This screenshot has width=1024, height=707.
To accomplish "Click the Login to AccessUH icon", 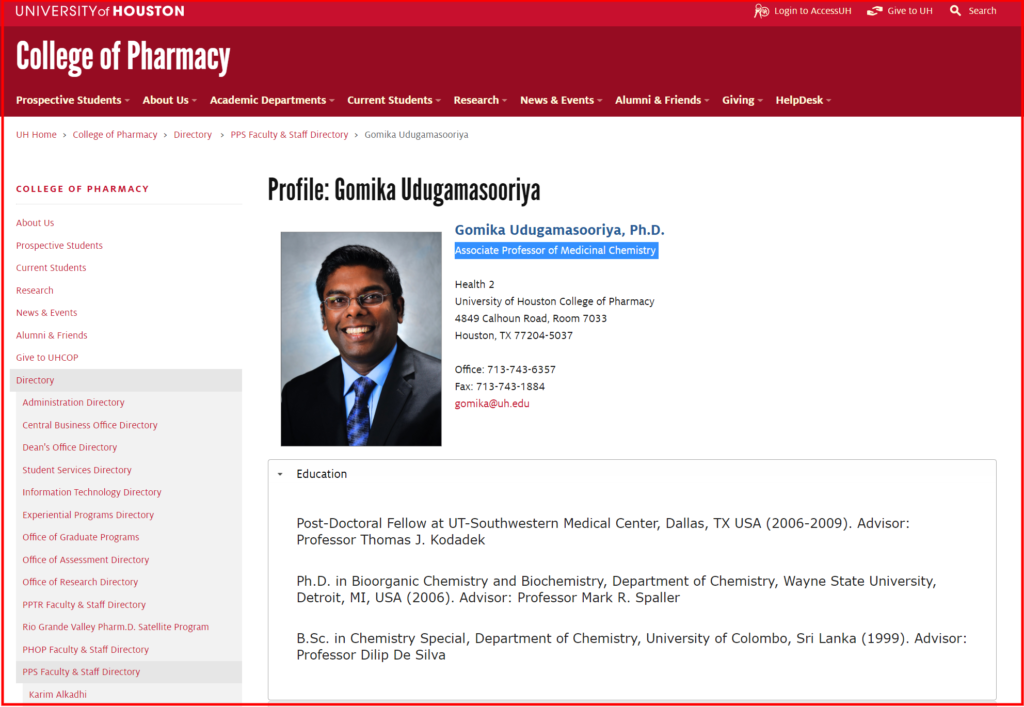I will (761, 11).
